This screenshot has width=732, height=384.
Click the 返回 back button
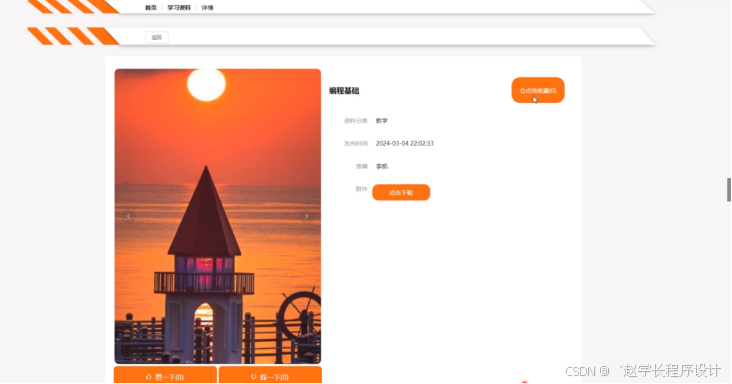point(157,37)
